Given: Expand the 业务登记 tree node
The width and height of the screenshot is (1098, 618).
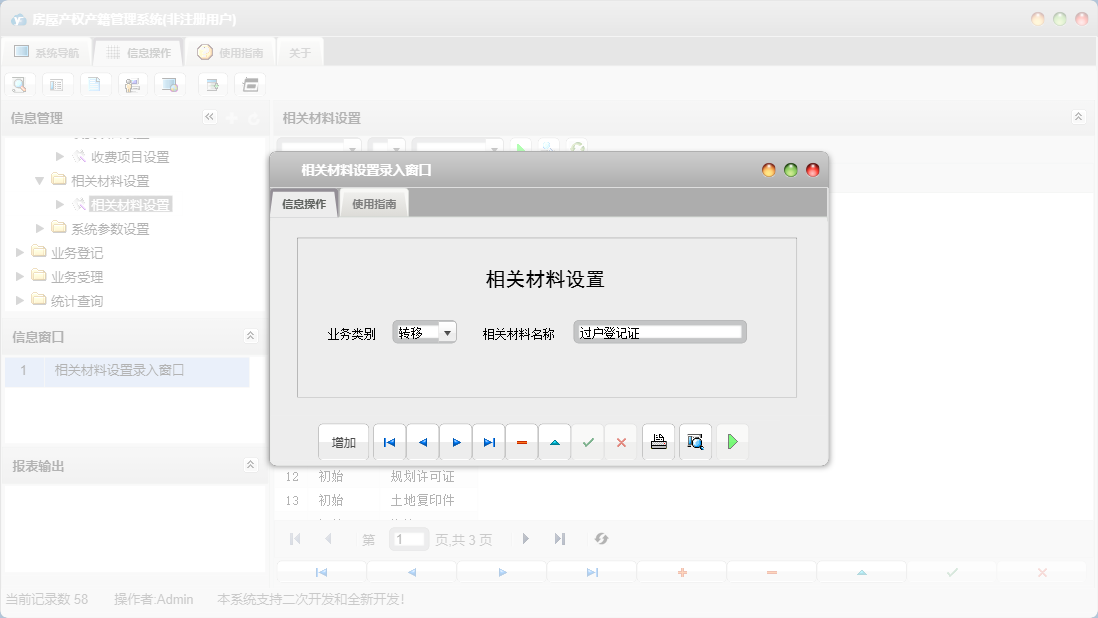Looking at the screenshot, I should pos(19,252).
